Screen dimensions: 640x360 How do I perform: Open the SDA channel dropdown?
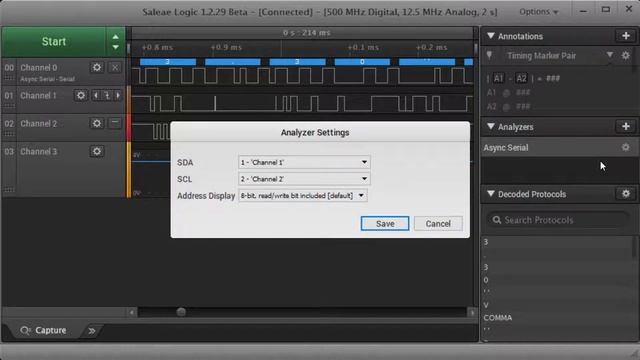304,162
